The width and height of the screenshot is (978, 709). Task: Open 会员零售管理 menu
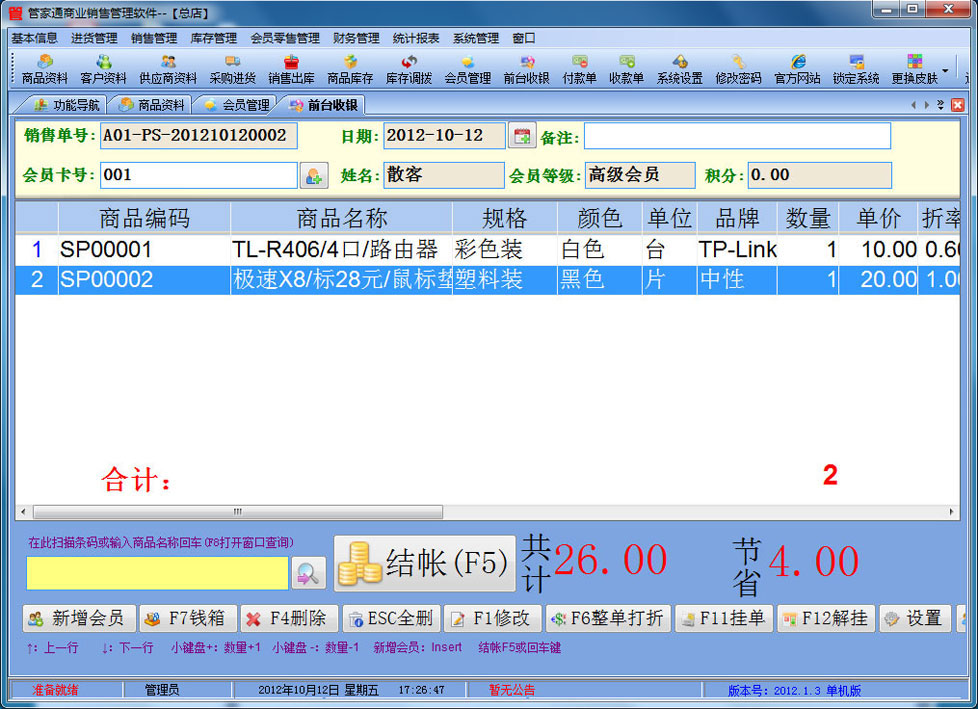pos(285,38)
